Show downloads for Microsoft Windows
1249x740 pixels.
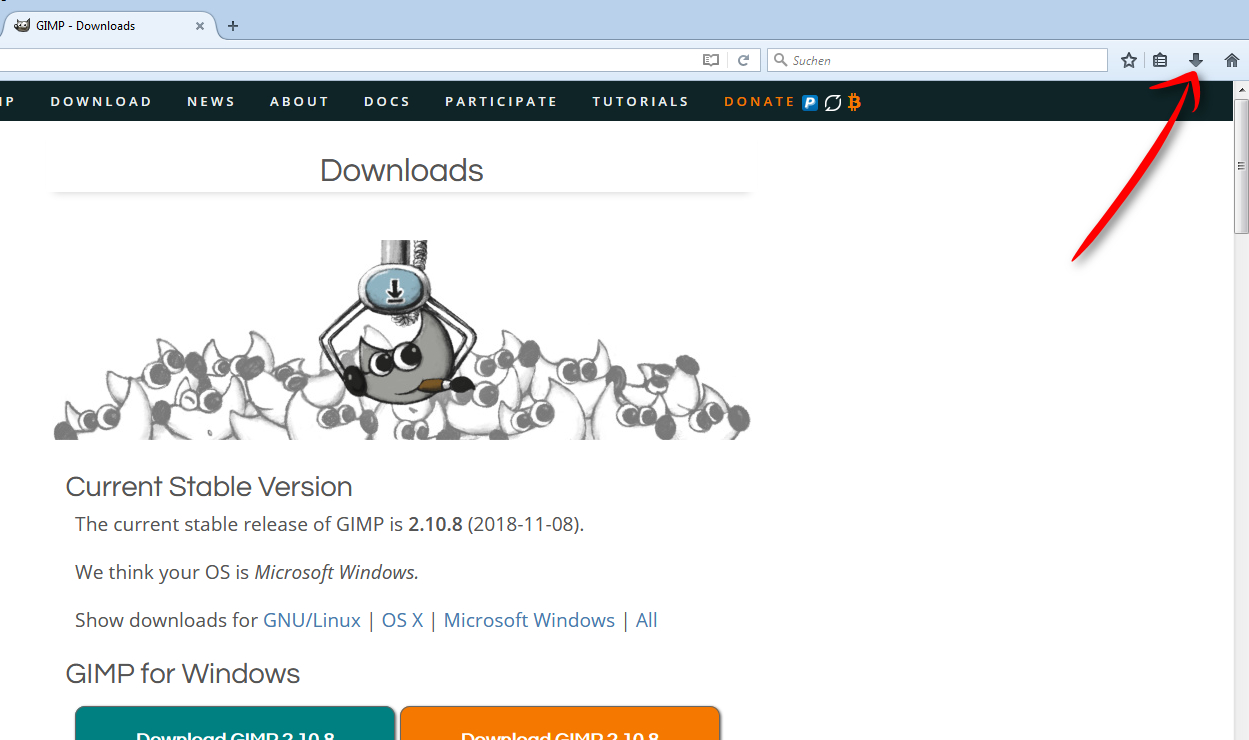tap(529, 620)
